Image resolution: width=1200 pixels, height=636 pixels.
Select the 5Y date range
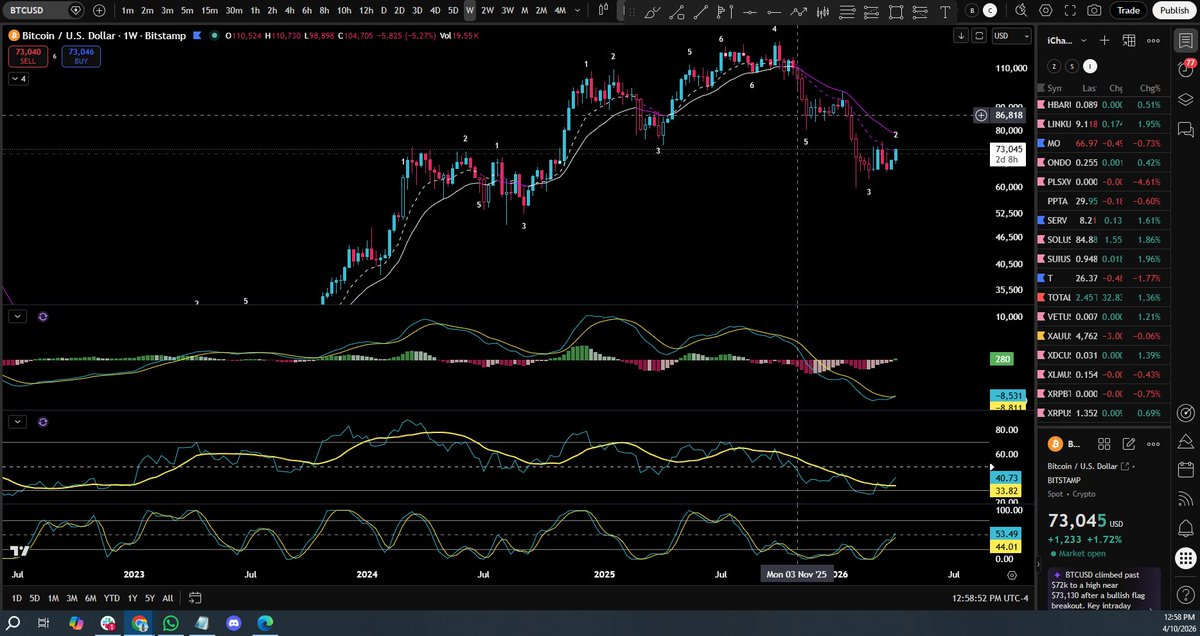coord(149,598)
